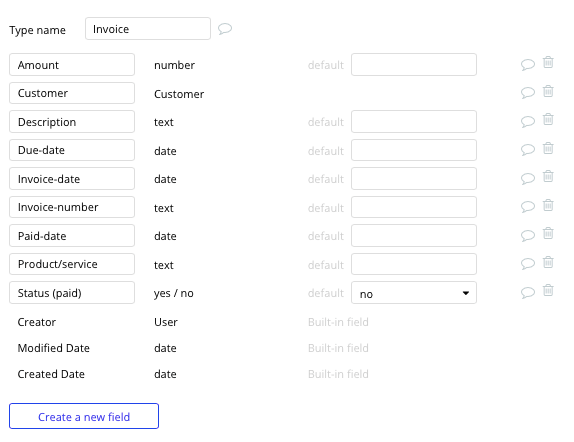Click trash icon for Invoice-date field
Image resolution: width=574 pixels, height=442 pixels.
(x=548, y=176)
